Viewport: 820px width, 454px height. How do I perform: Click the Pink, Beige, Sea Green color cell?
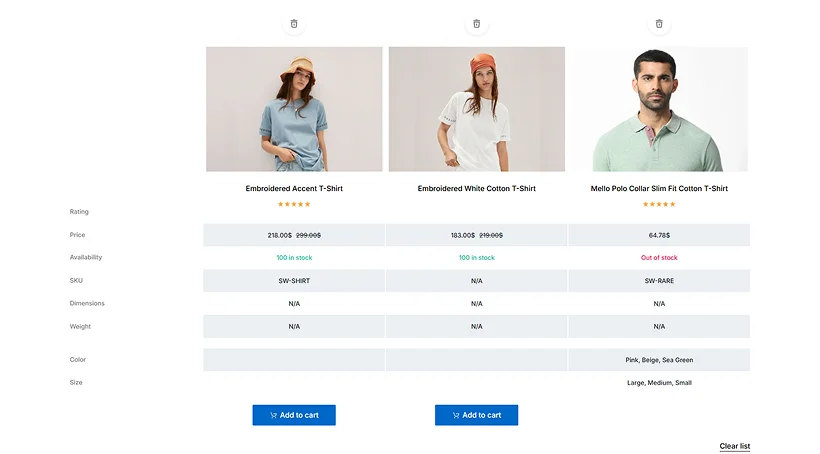659,360
